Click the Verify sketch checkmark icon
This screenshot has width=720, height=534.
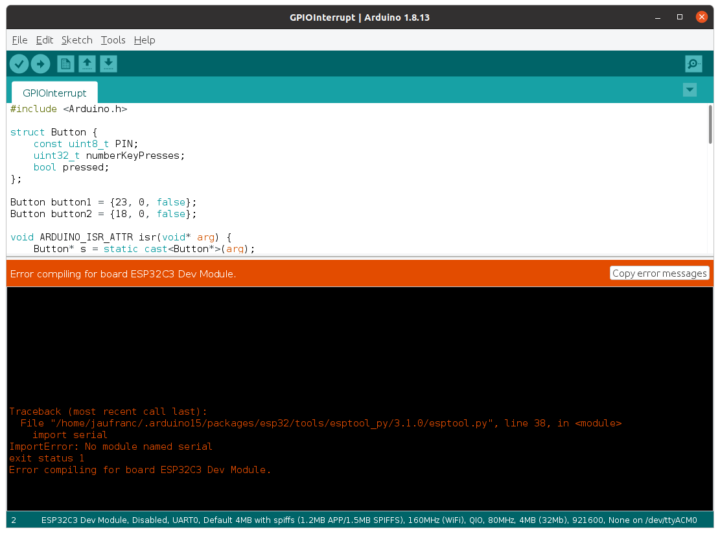(x=19, y=64)
